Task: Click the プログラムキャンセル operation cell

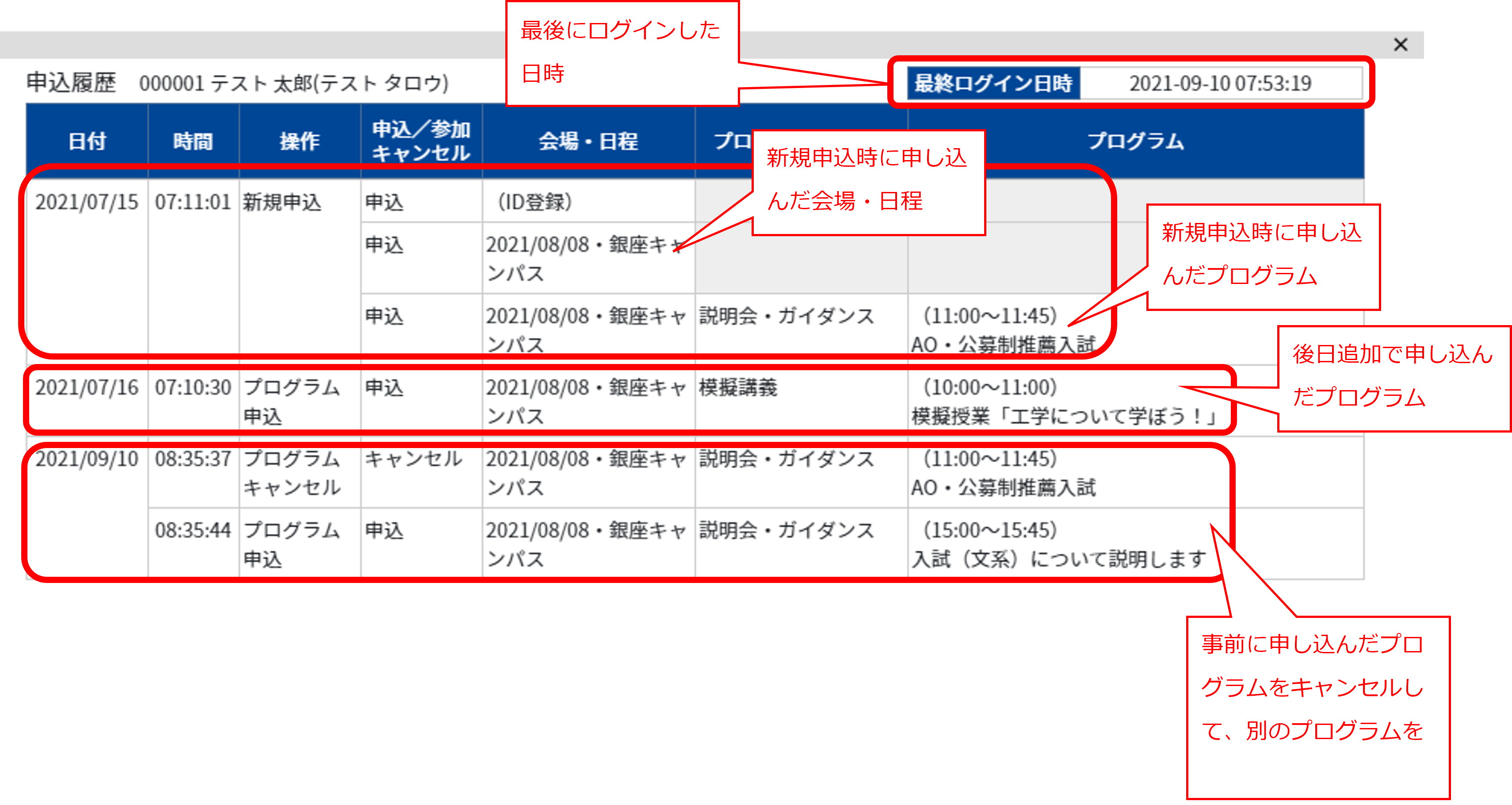Action: (x=299, y=473)
